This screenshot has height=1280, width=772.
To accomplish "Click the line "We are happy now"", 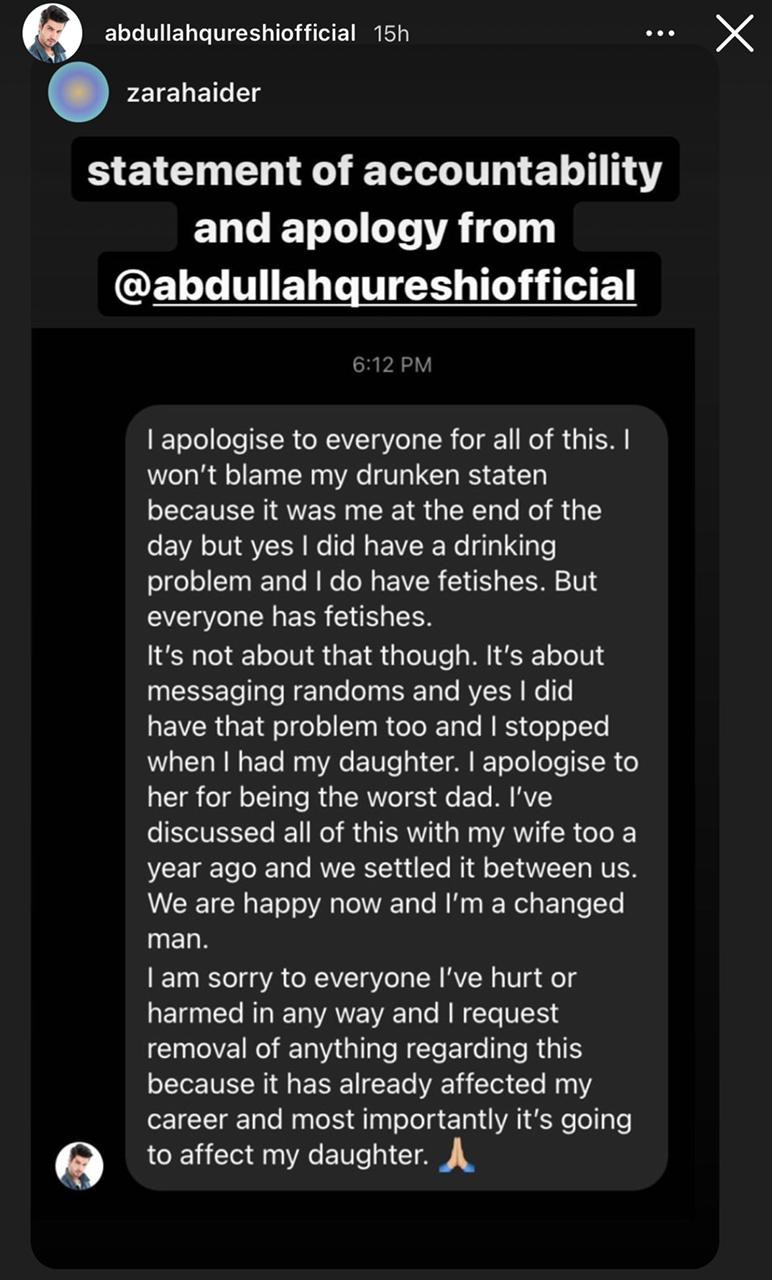I will [385, 904].
